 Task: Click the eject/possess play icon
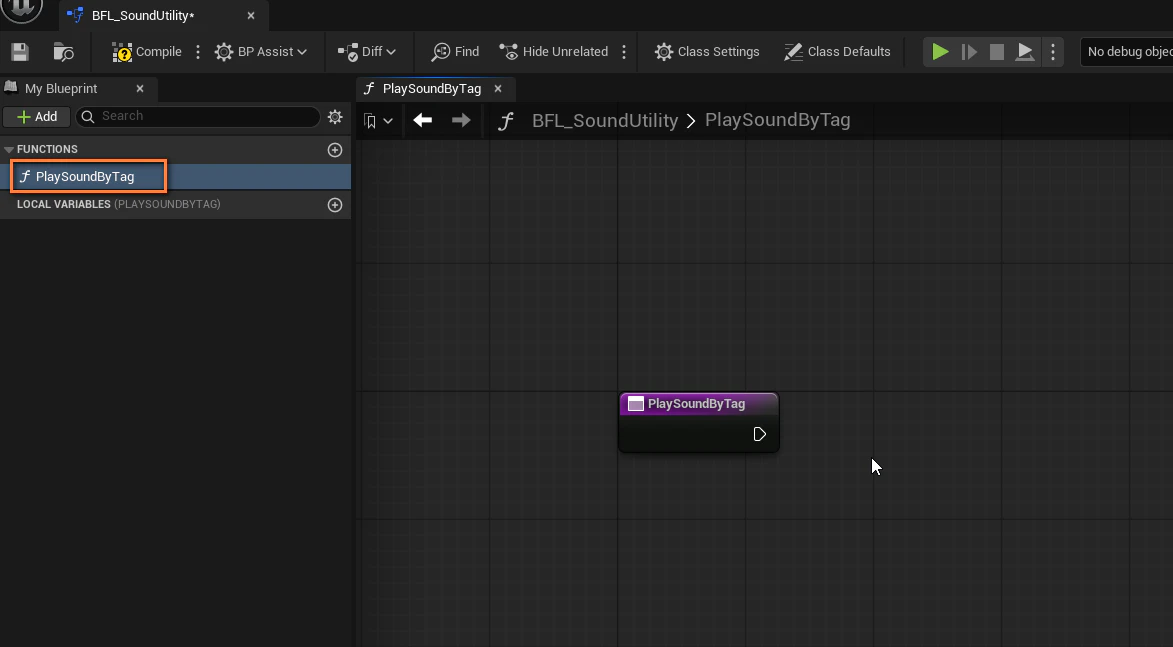1025,52
